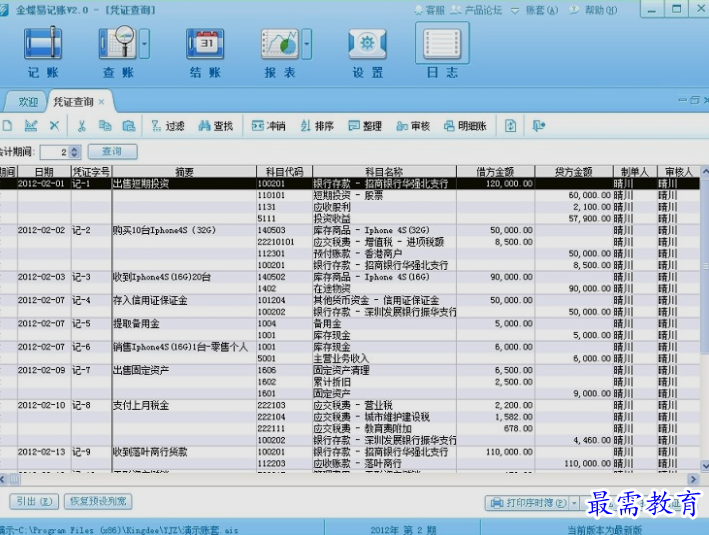Click the 投资收益 account name cell
This screenshot has width=709, height=535.
click(x=384, y=218)
